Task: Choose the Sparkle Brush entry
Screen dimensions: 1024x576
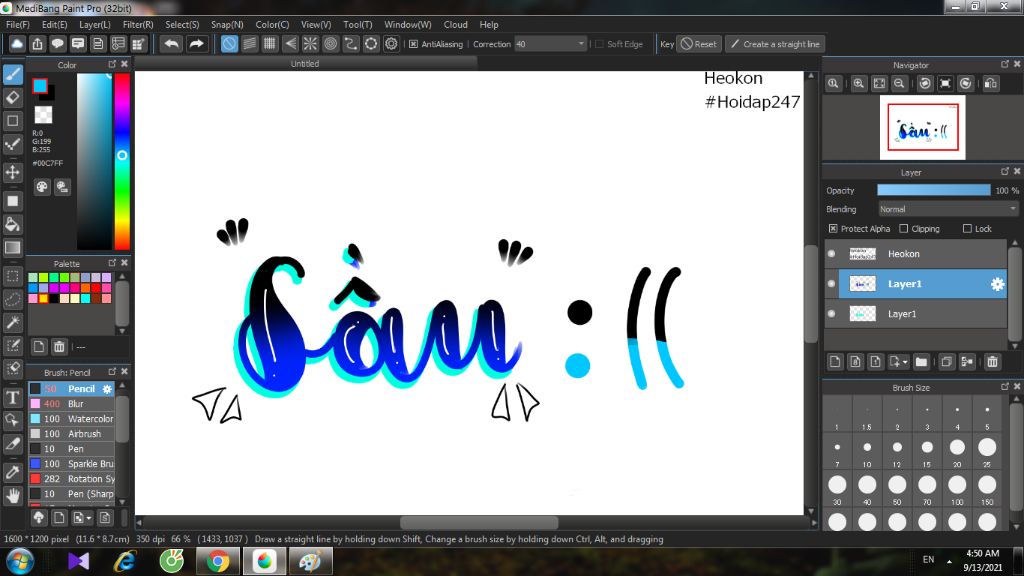Action: 71,464
